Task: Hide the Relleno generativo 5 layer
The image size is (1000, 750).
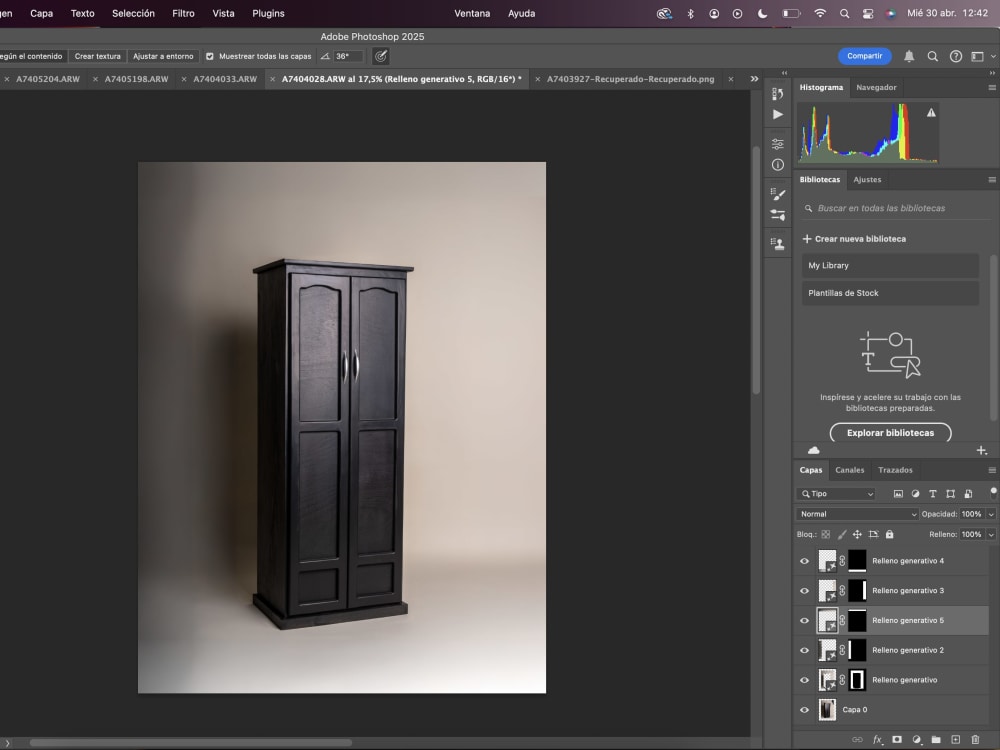Action: pyautogui.click(x=804, y=621)
